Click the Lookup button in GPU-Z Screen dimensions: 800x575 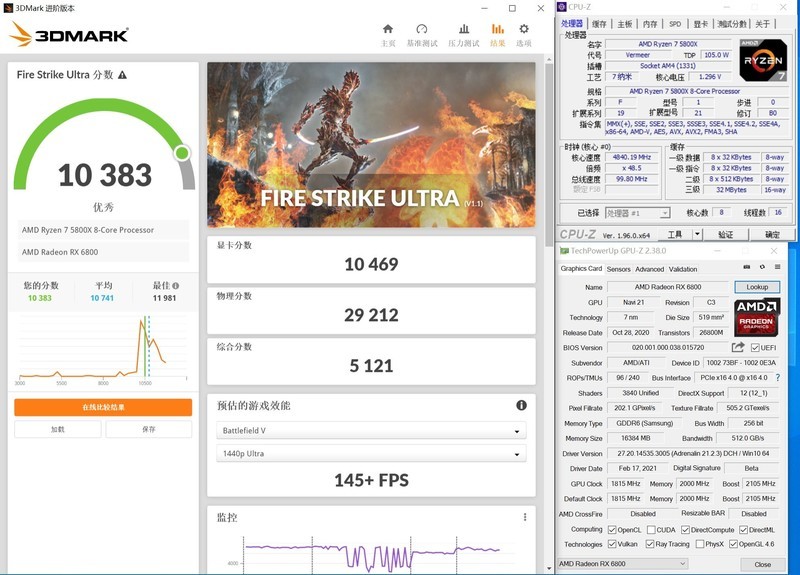click(757, 287)
